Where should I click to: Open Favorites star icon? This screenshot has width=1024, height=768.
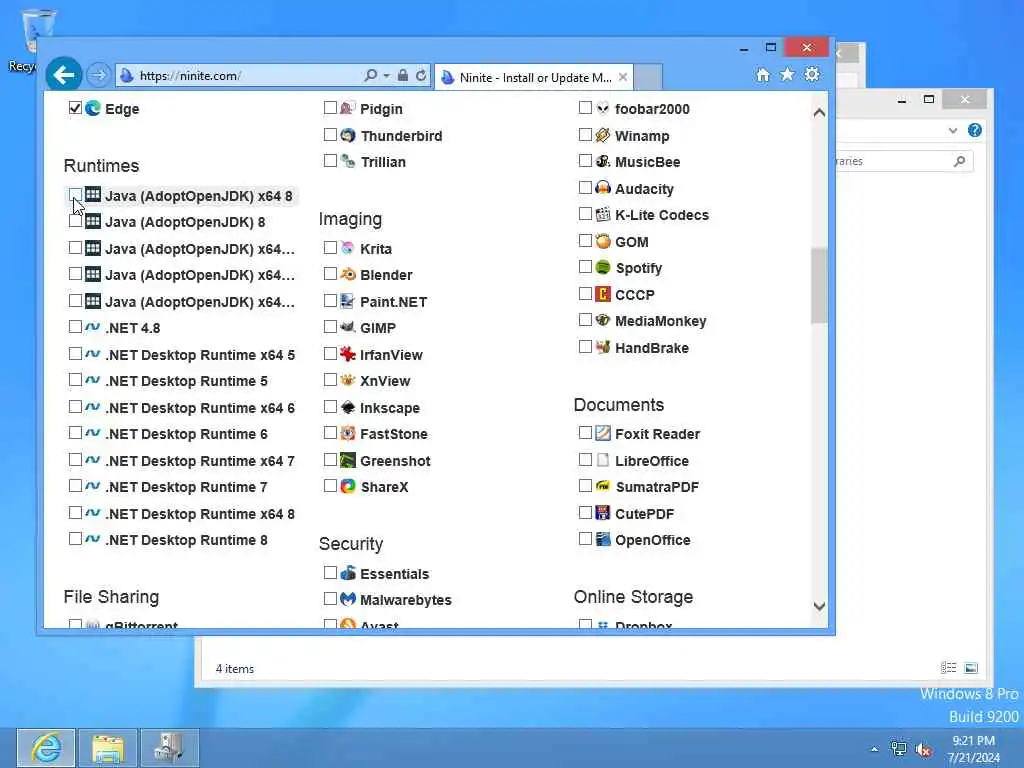pos(788,74)
